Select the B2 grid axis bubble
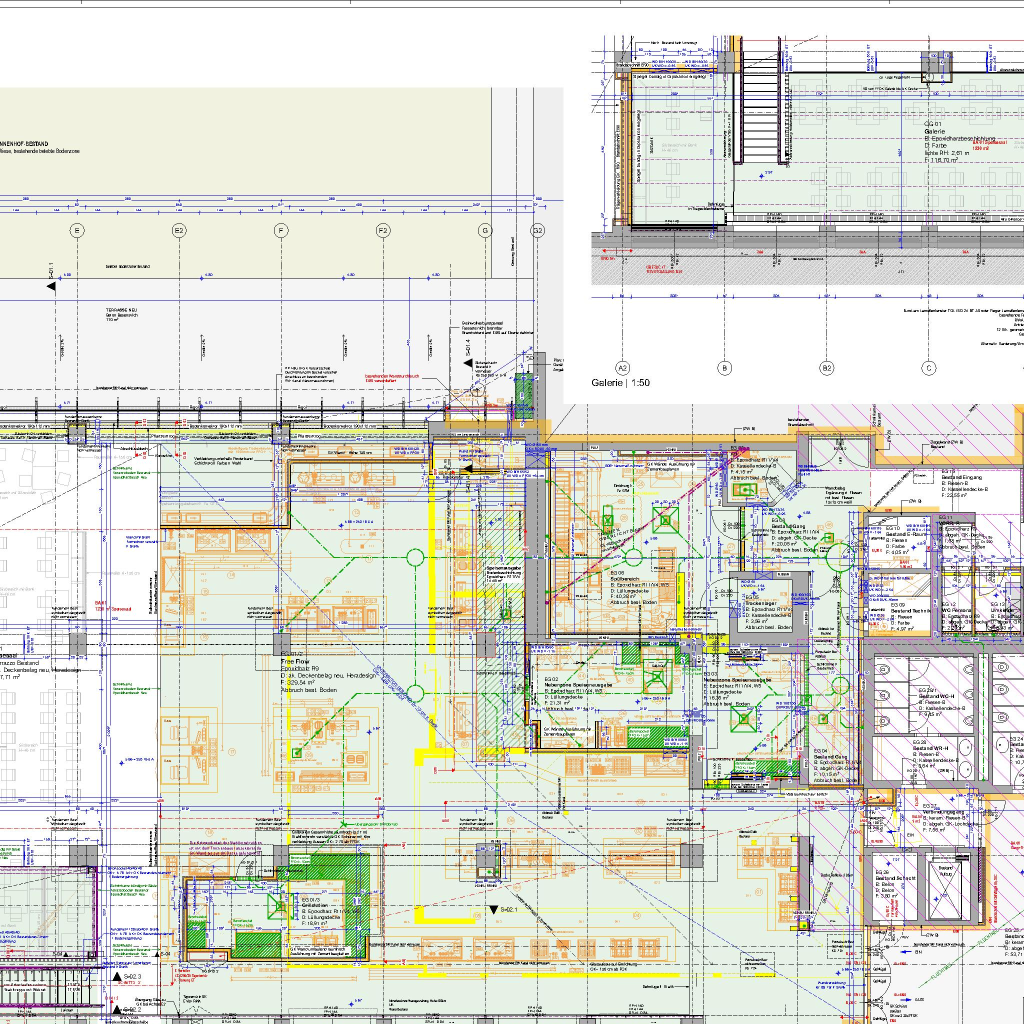1024x1024 pixels. pyautogui.click(x=827, y=368)
